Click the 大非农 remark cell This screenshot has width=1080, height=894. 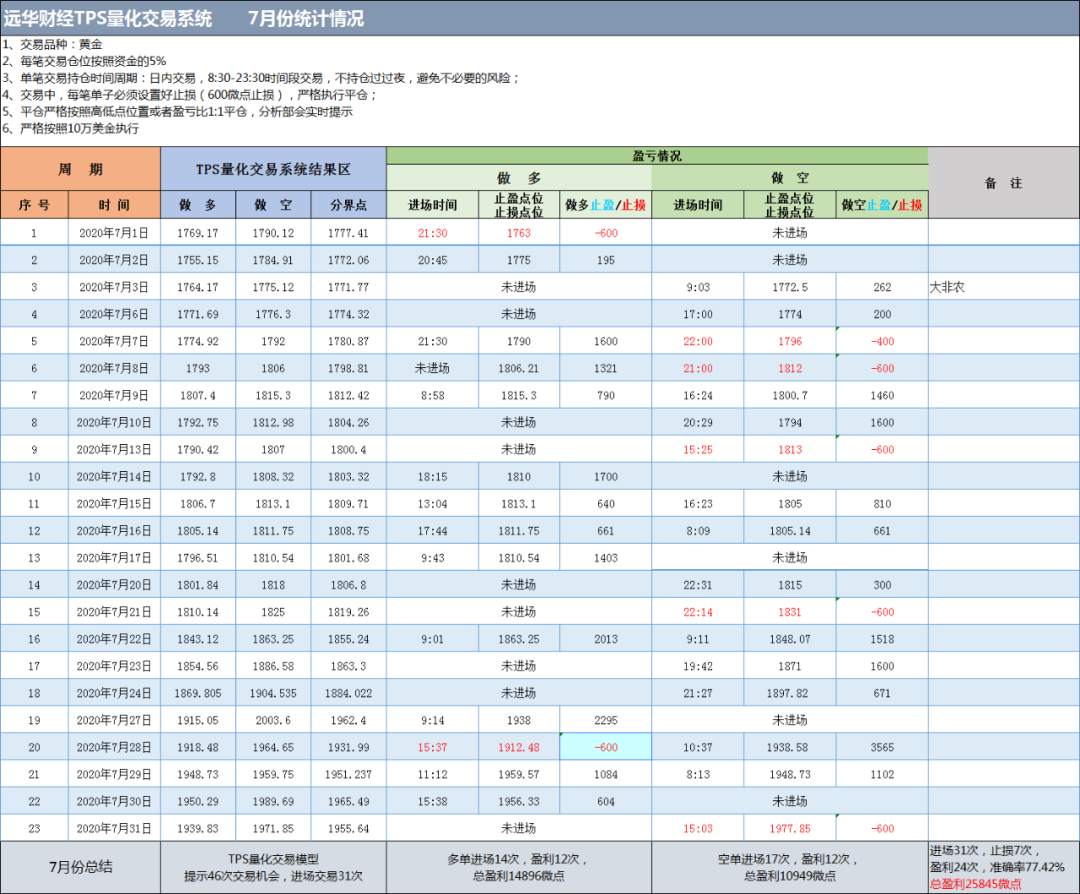point(1004,287)
